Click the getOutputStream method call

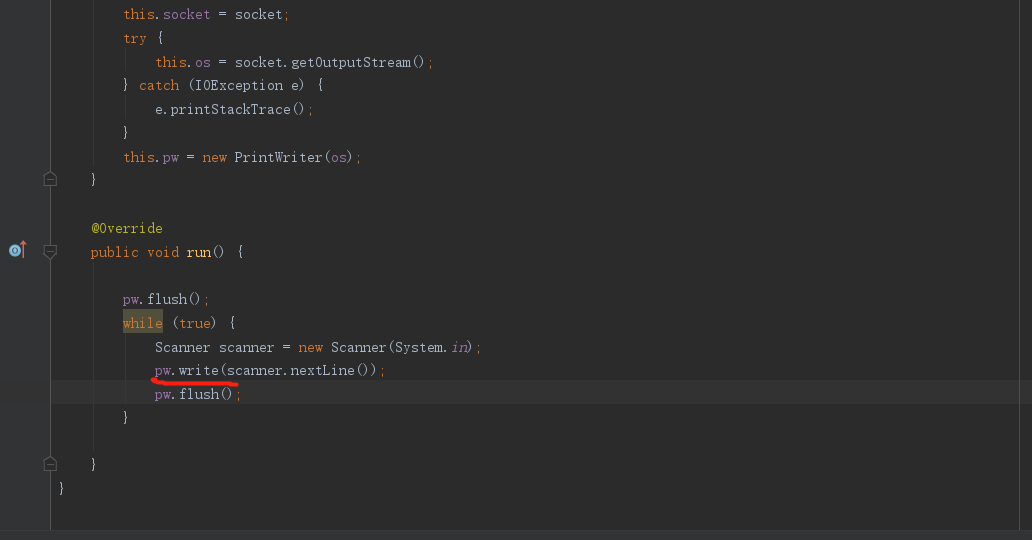tap(351, 63)
